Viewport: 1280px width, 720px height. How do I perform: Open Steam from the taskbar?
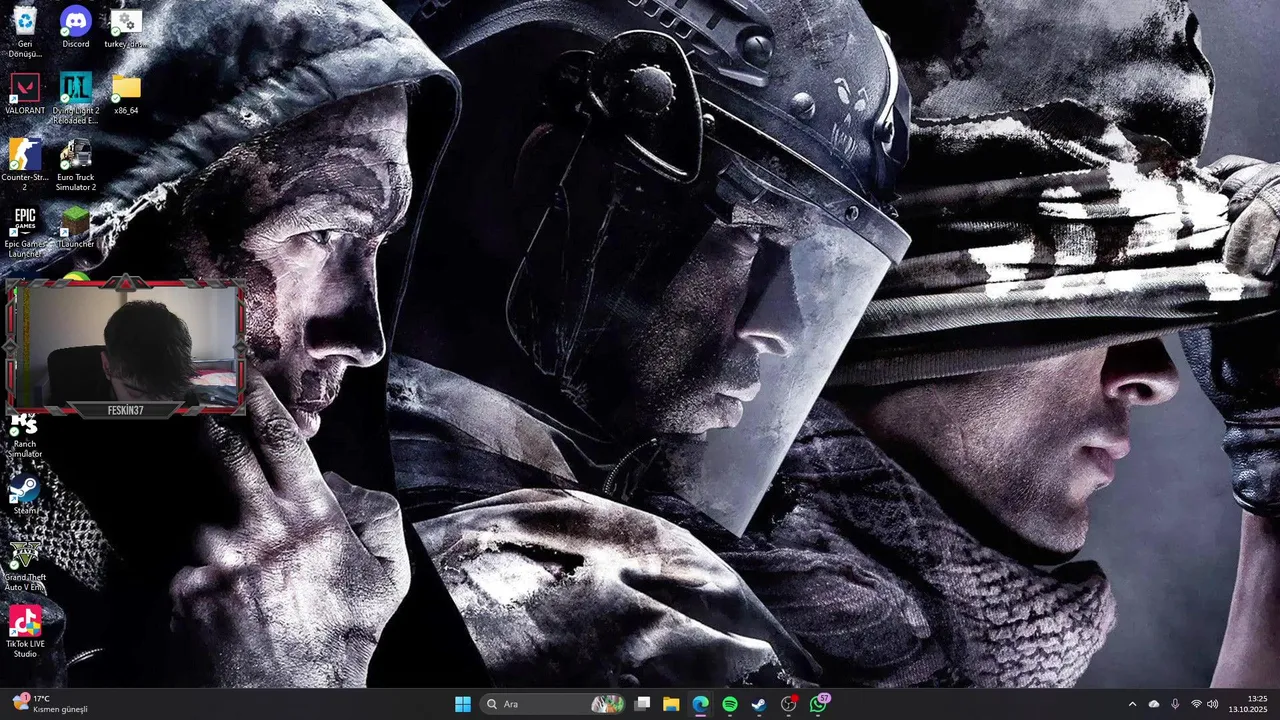click(759, 704)
